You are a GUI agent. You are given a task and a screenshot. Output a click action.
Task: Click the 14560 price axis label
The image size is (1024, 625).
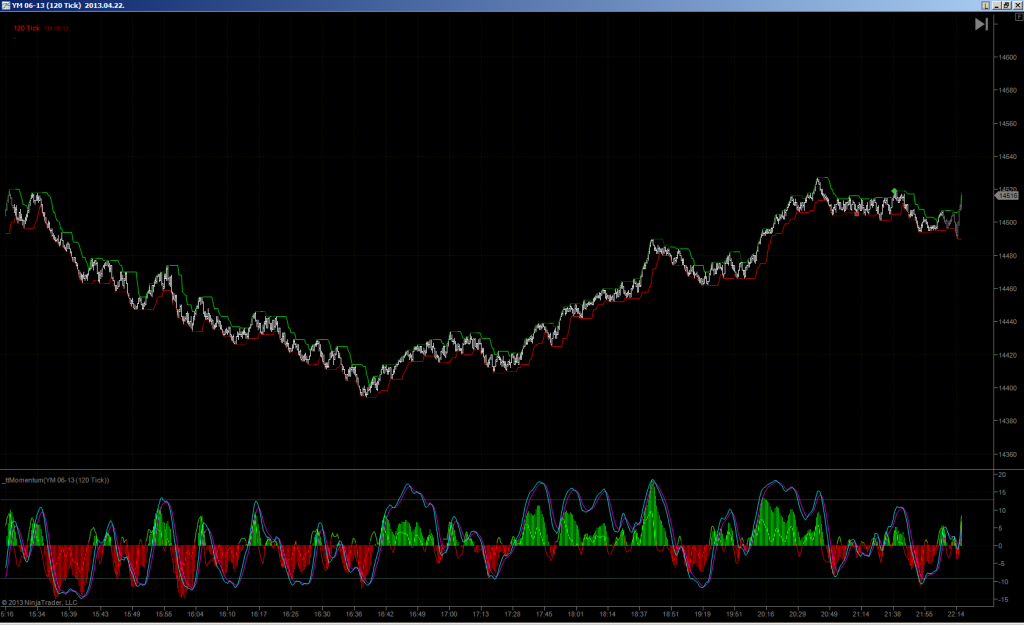[1007, 123]
